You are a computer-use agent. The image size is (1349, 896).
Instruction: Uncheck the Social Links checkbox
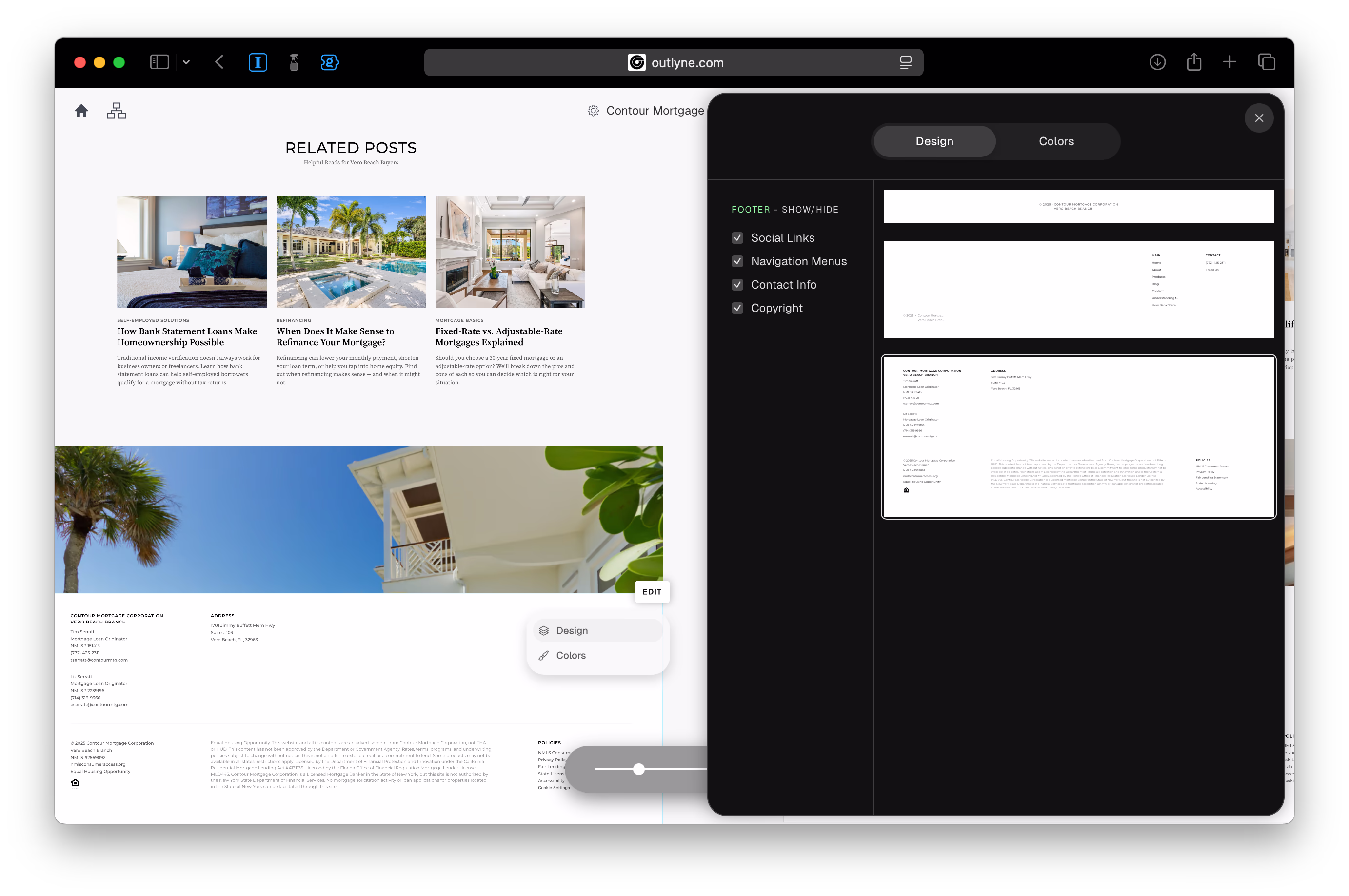(737, 238)
